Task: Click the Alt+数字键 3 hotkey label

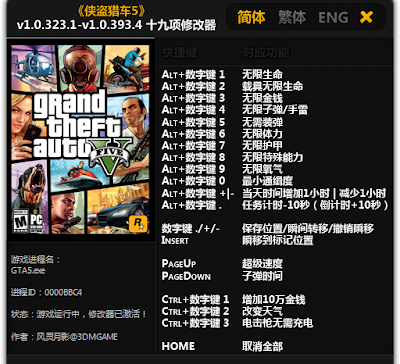Action: pyautogui.click(x=193, y=98)
